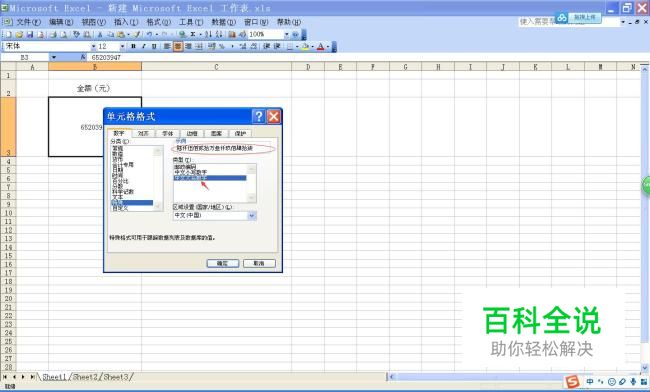Image resolution: width=650 pixels, height=392 pixels.
Task: Click the New workbook icon
Action: tap(8, 34)
